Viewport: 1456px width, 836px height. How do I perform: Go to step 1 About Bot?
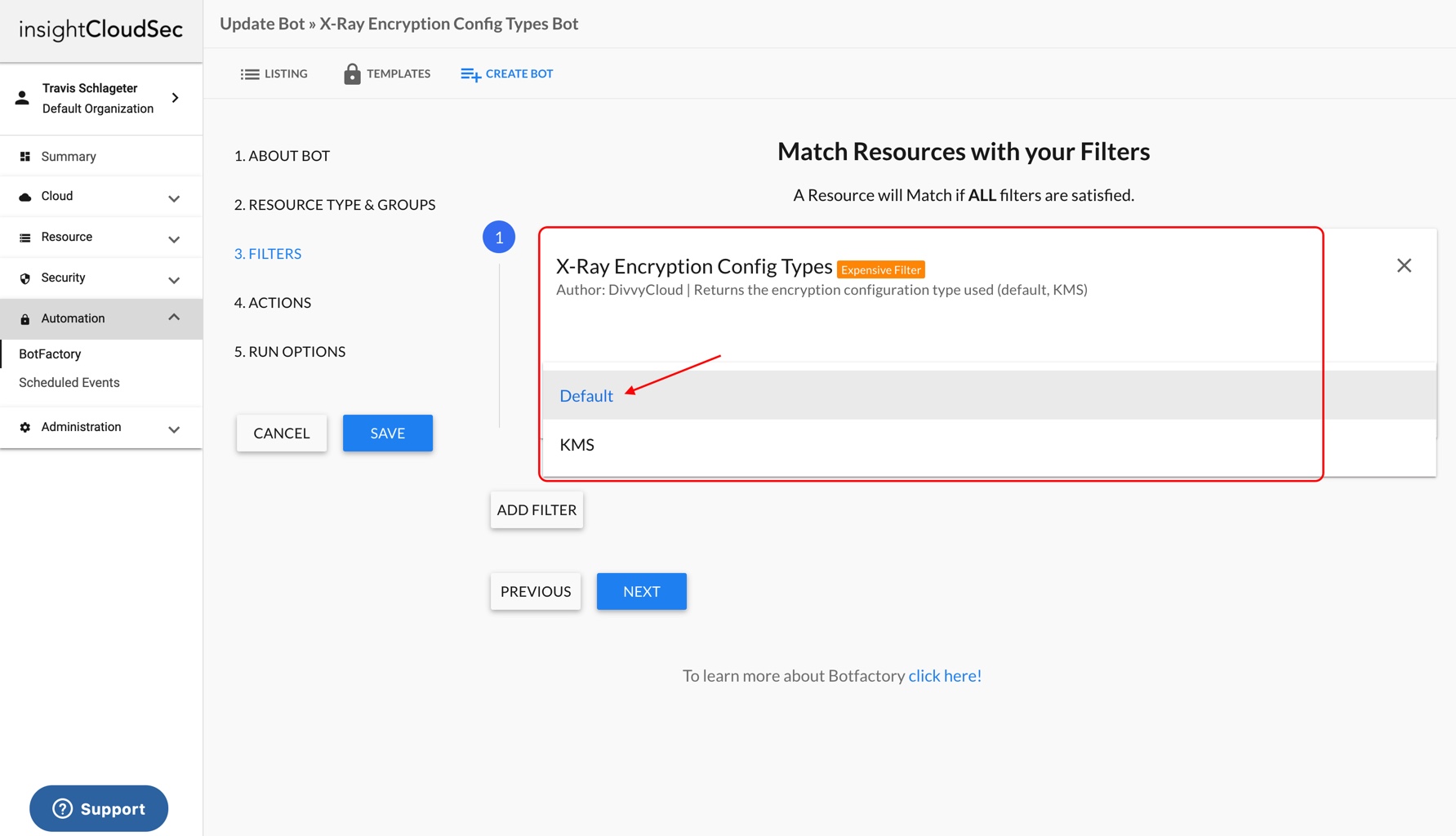point(283,156)
